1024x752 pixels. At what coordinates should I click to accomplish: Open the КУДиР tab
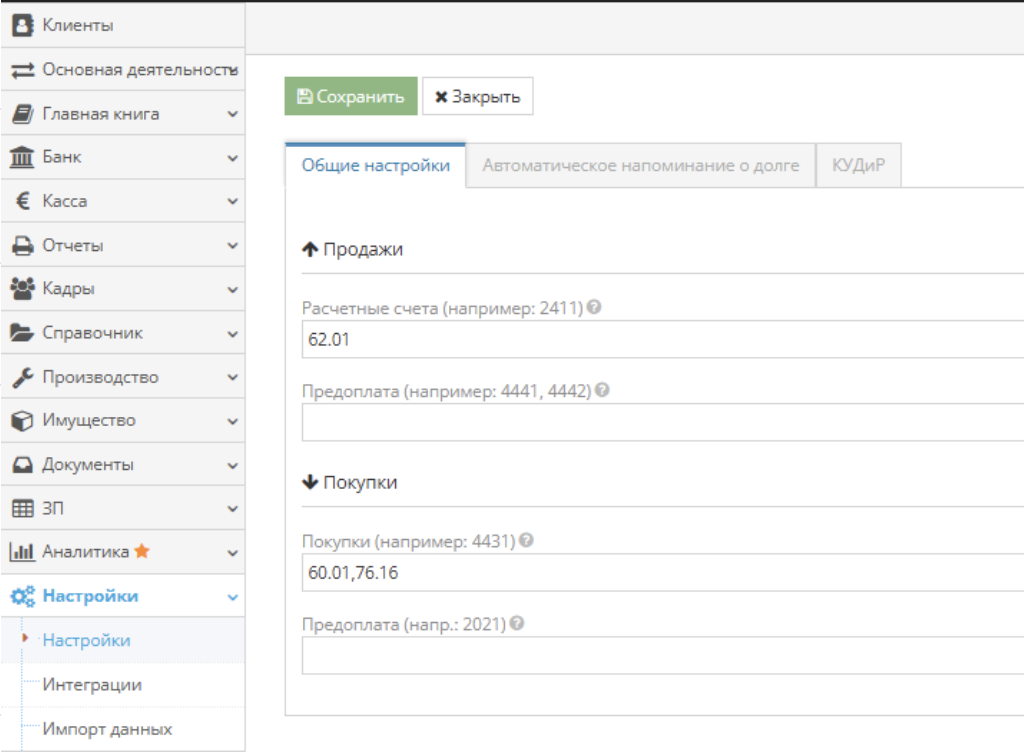(858, 166)
